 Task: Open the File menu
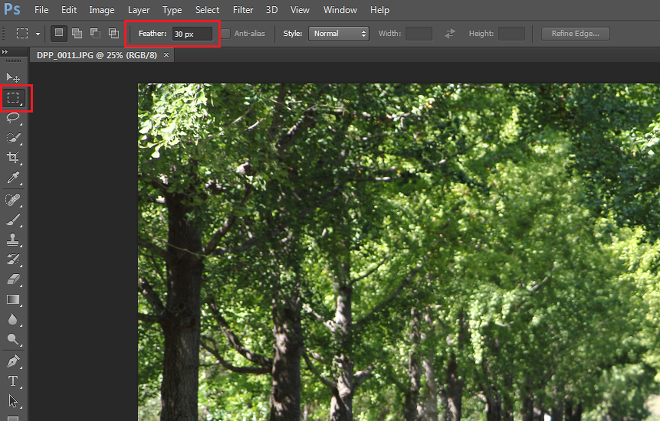[41, 10]
